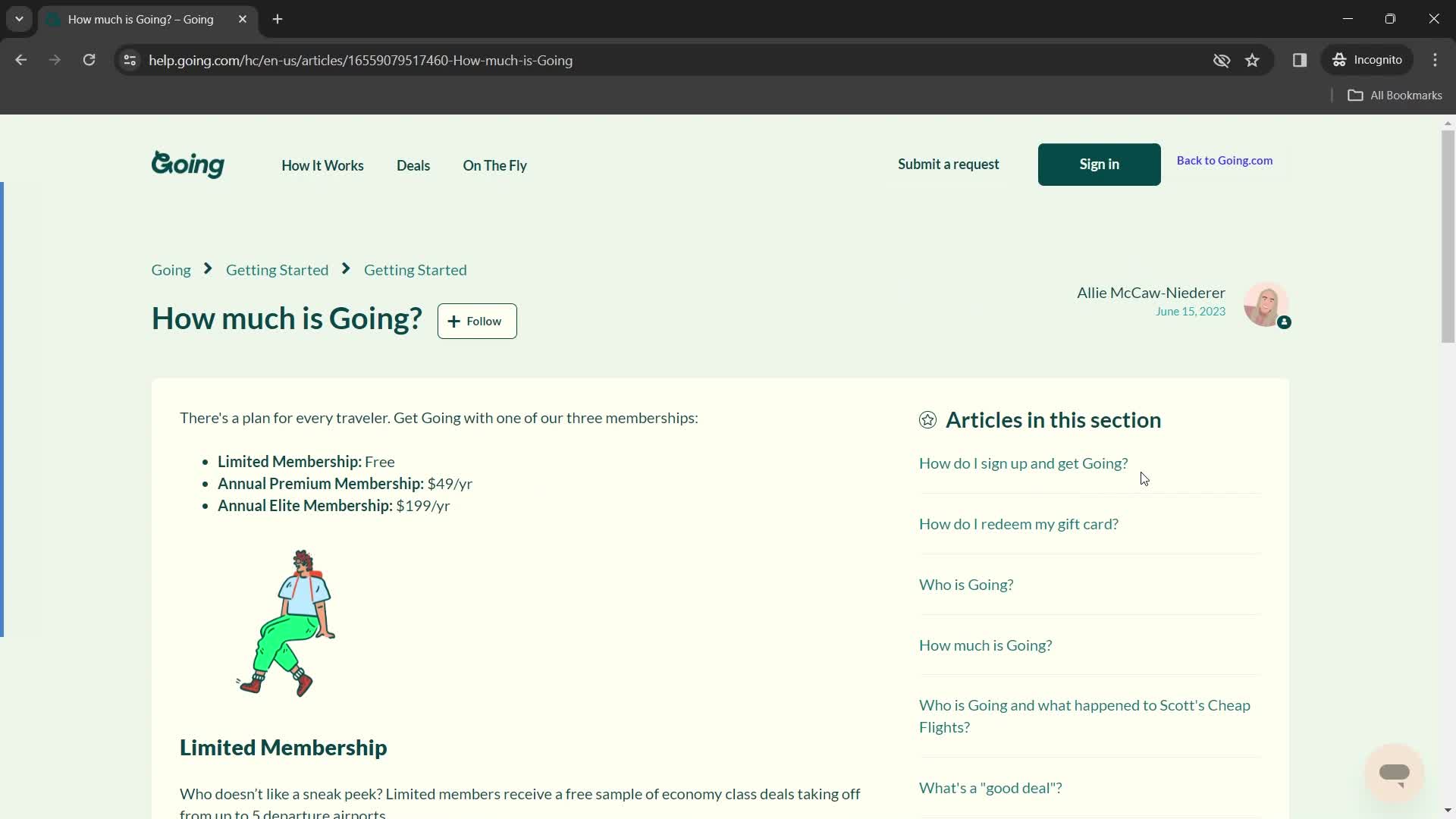Viewport: 1456px width, 819px height.
Task: Click the Going breadcrumb link
Action: tap(171, 270)
